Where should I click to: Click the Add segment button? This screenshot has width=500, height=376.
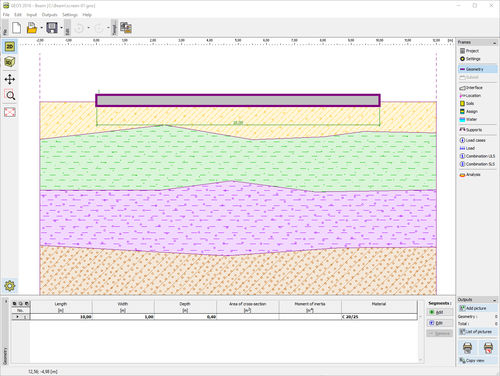point(439,312)
